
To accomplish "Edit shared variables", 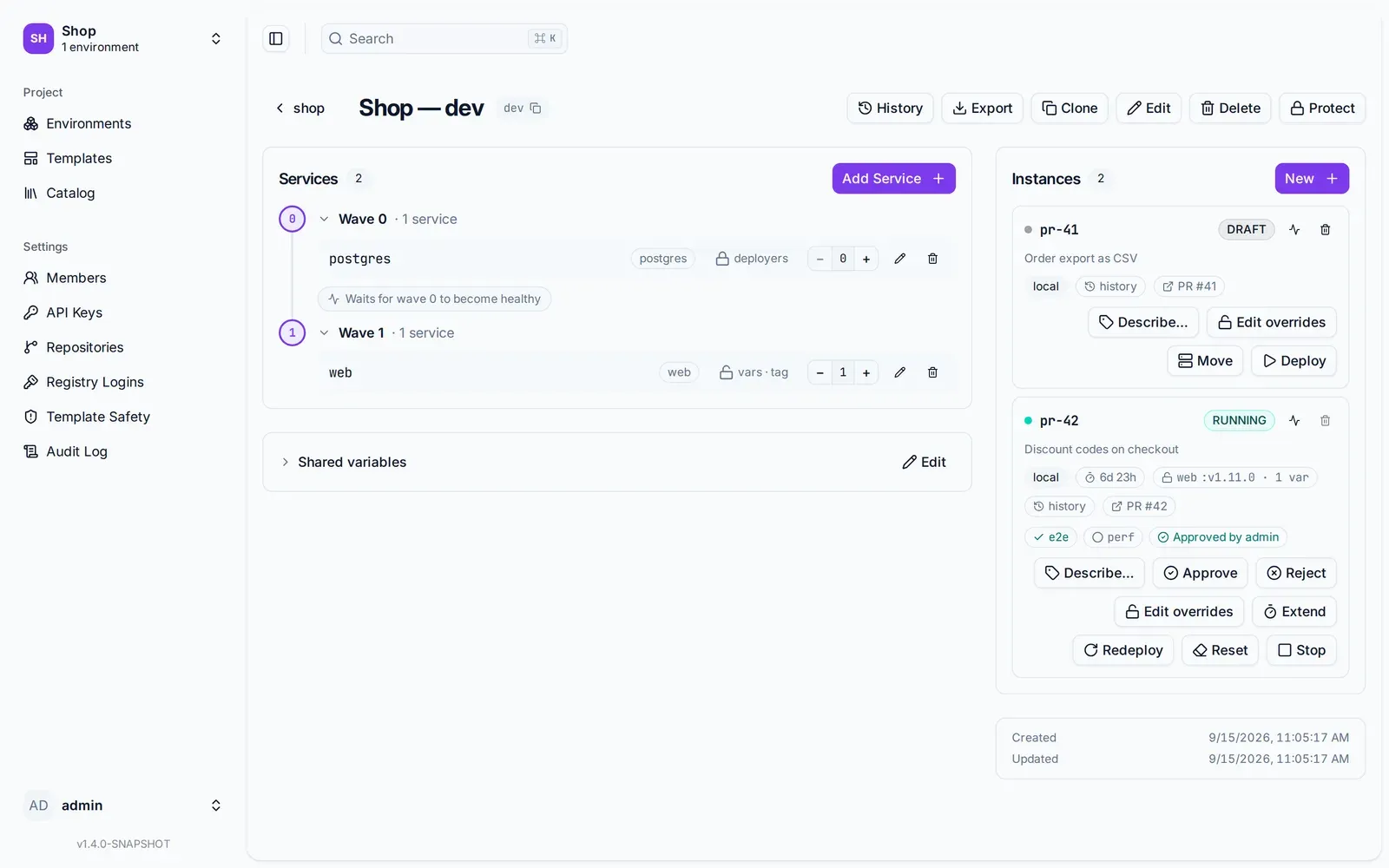I will click(924, 462).
